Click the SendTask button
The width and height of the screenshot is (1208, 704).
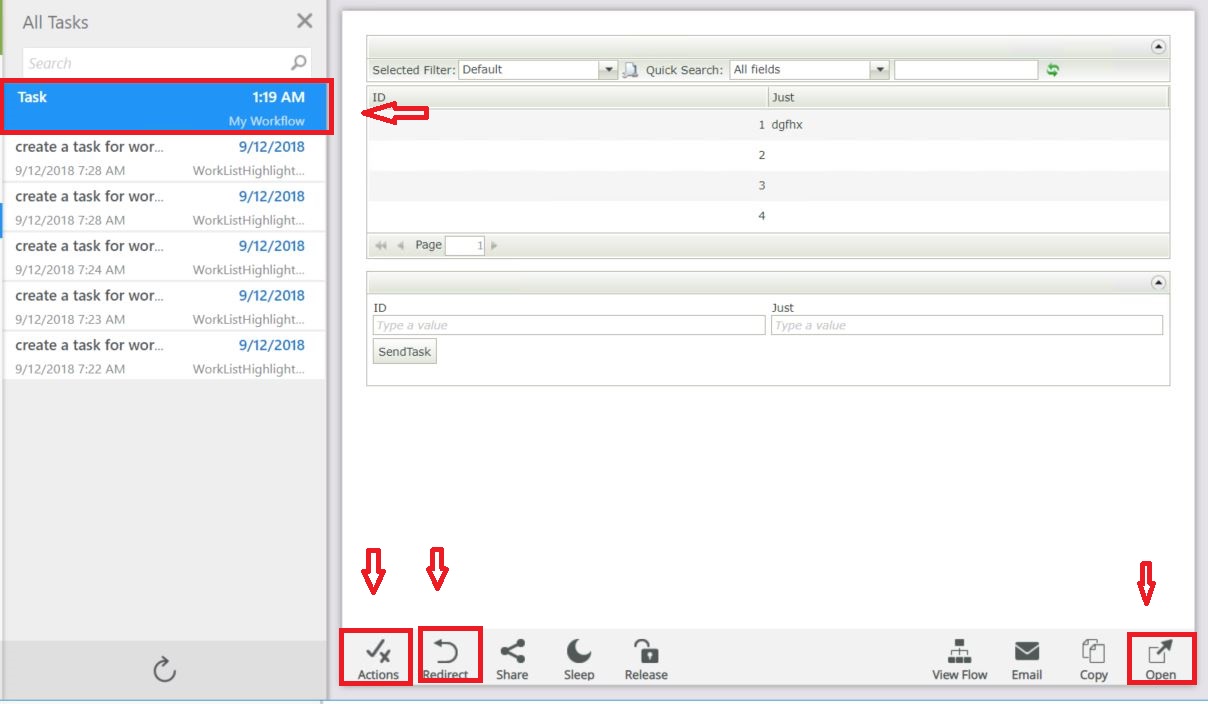click(405, 352)
